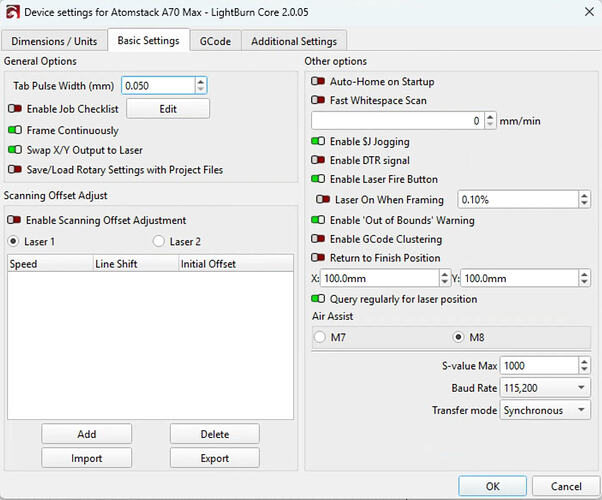602x500 pixels.
Task: Toggle Enable SJ Jogging switch
Action: click(318, 141)
